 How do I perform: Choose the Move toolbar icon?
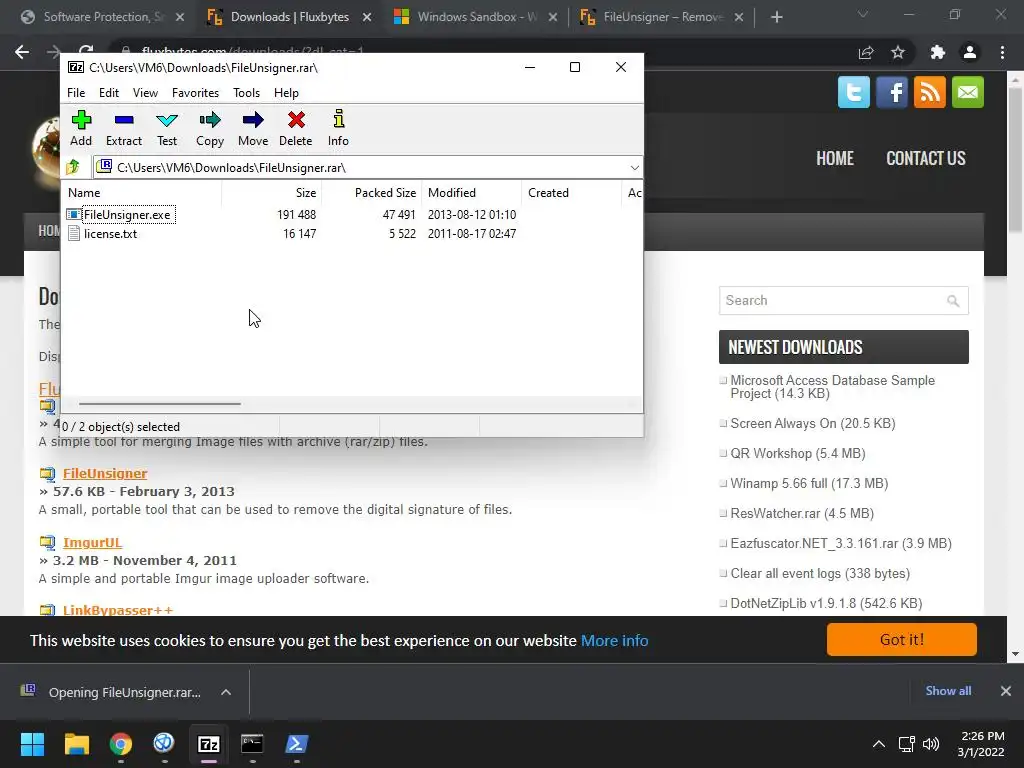pyautogui.click(x=253, y=128)
